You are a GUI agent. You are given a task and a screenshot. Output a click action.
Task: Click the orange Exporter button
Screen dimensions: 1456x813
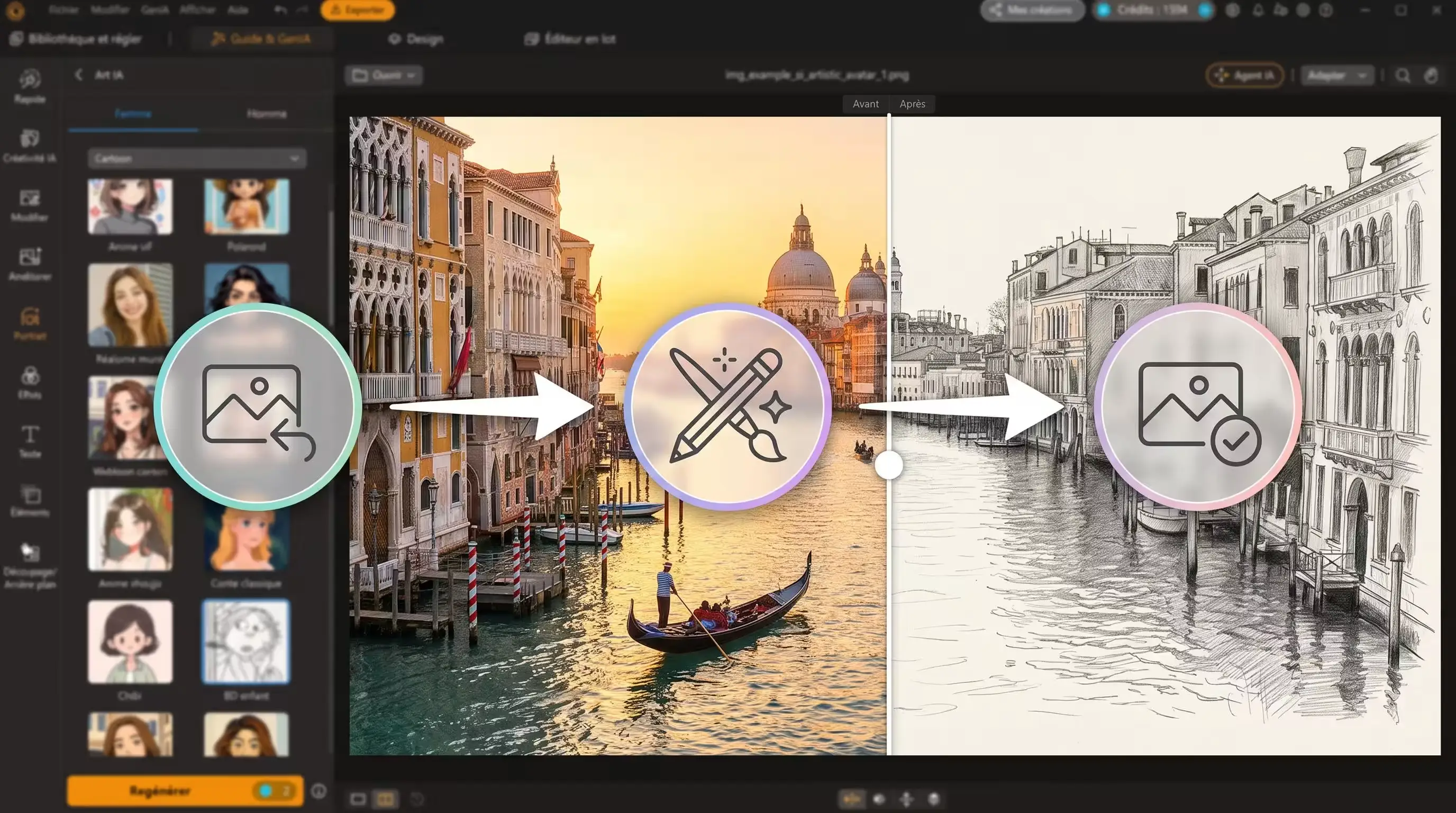pyautogui.click(x=358, y=10)
